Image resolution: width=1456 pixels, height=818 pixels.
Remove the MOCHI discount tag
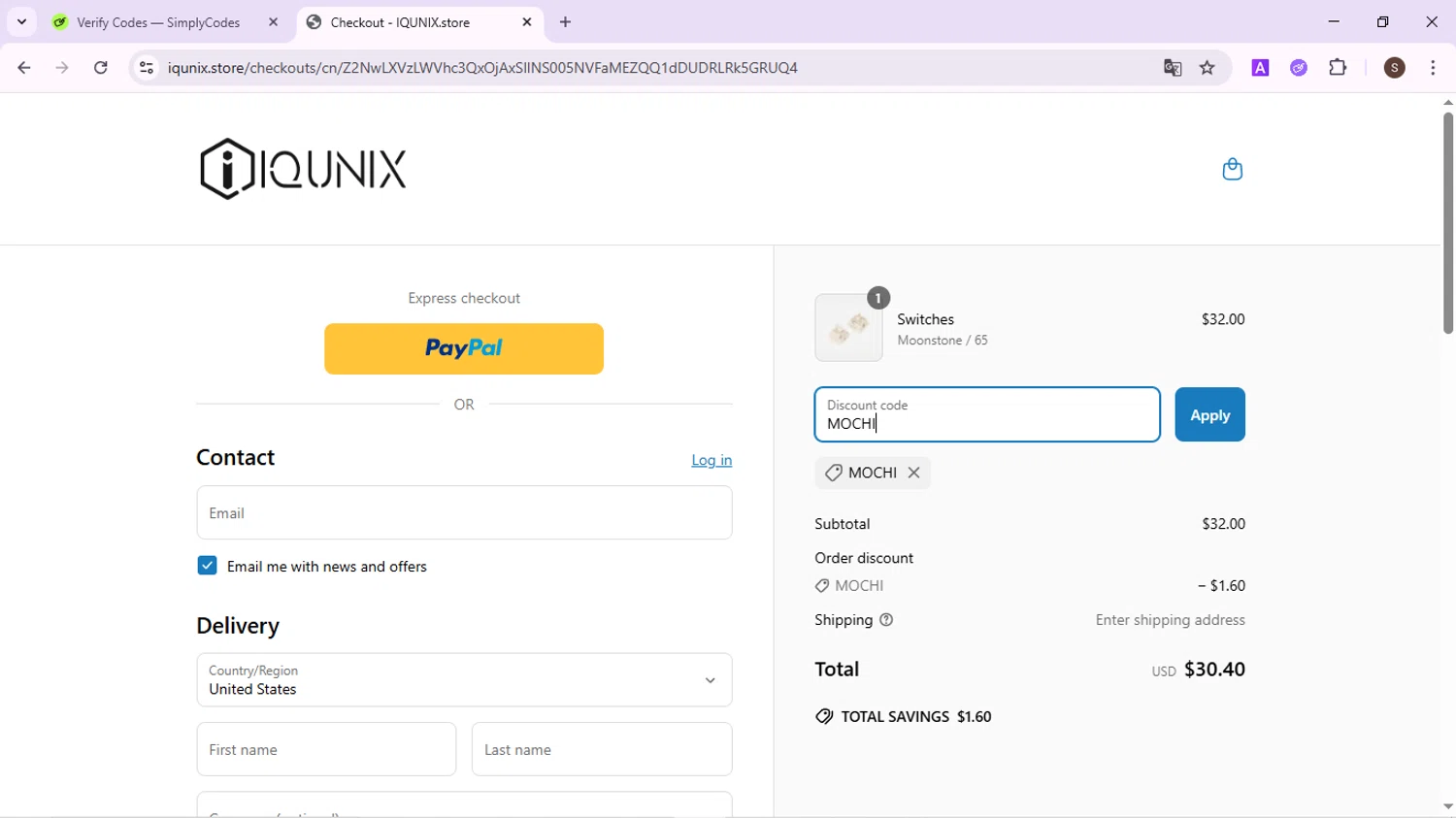tap(913, 473)
